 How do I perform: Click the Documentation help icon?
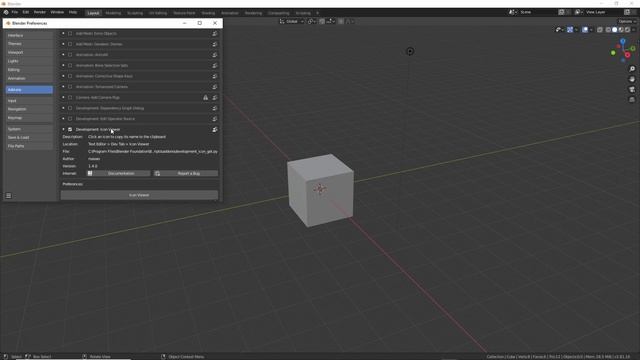pyautogui.click(x=90, y=173)
